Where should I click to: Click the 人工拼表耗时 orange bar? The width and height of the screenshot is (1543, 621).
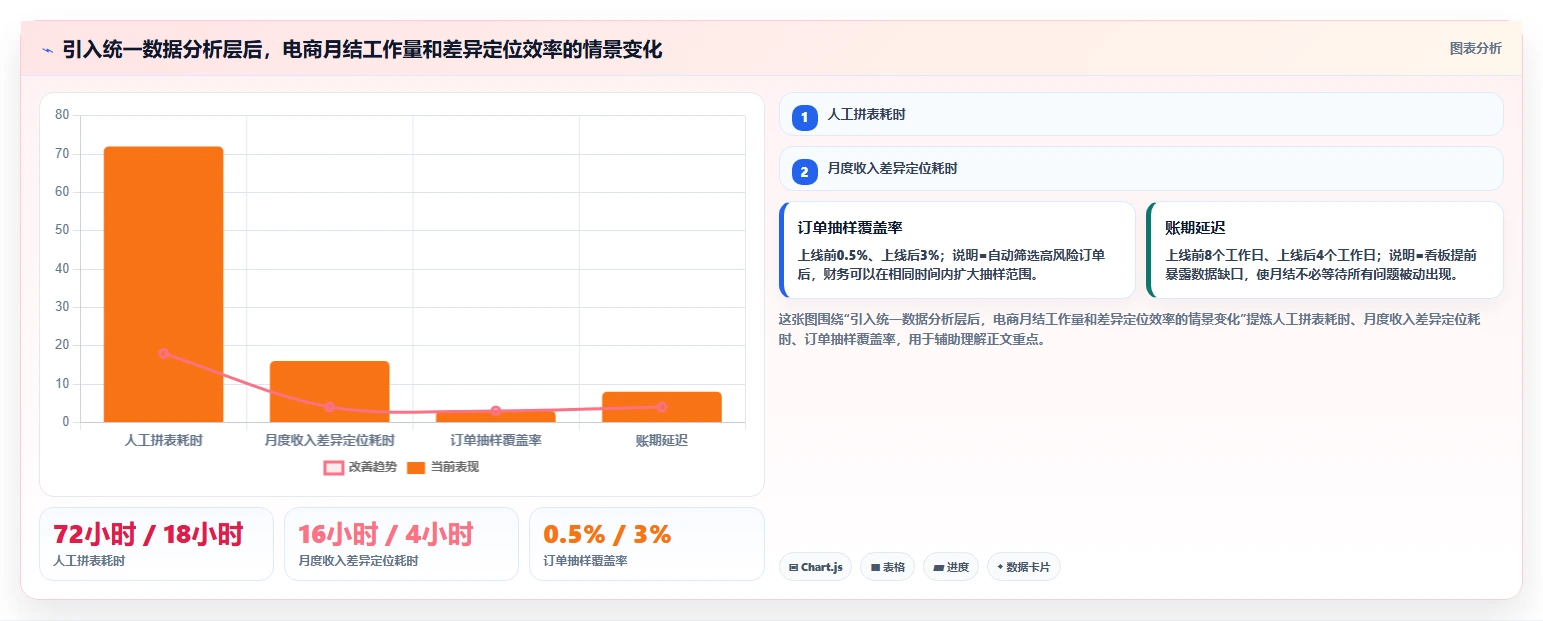pyautogui.click(x=163, y=284)
